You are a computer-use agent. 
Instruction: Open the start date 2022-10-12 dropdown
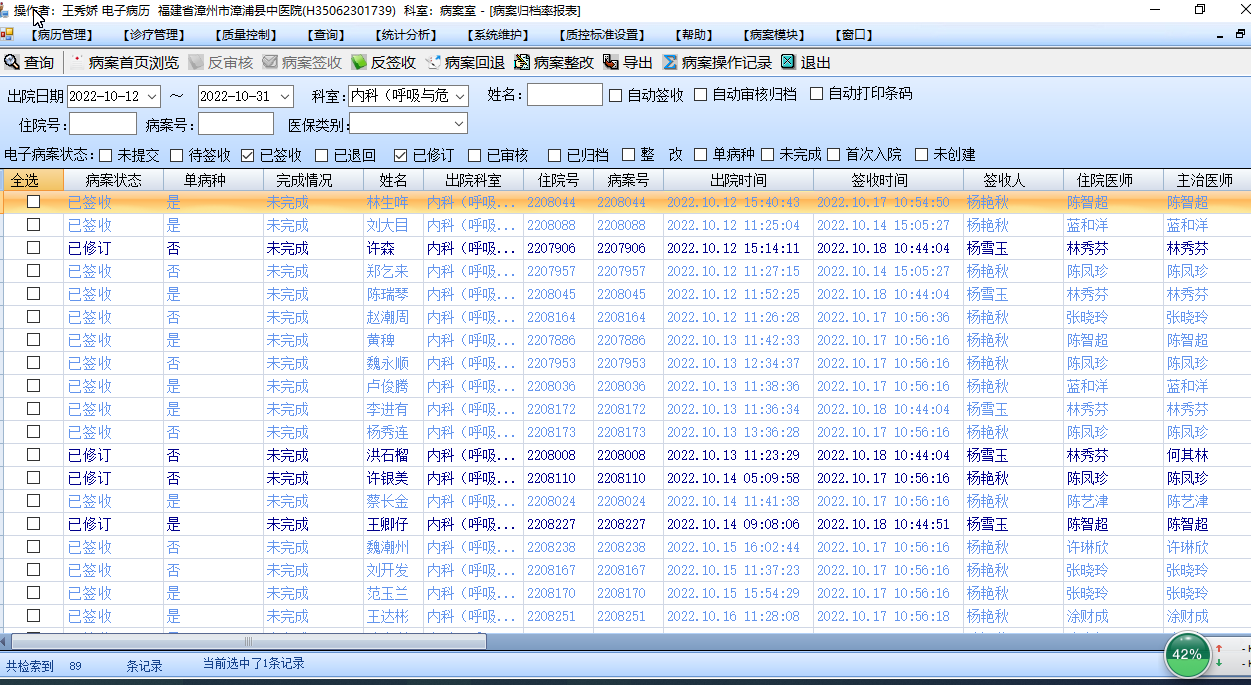pyautogui.click(x=151, y=96)
